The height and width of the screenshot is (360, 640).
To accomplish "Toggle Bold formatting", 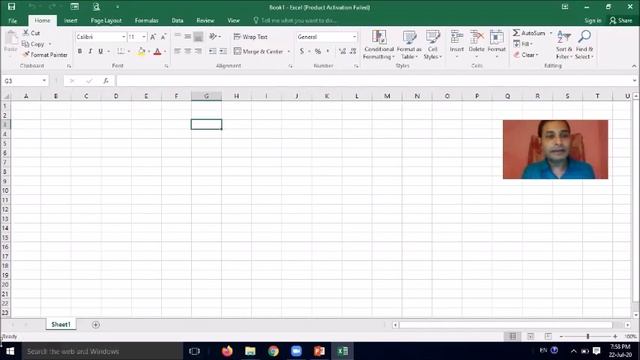I will coord(80,51).
